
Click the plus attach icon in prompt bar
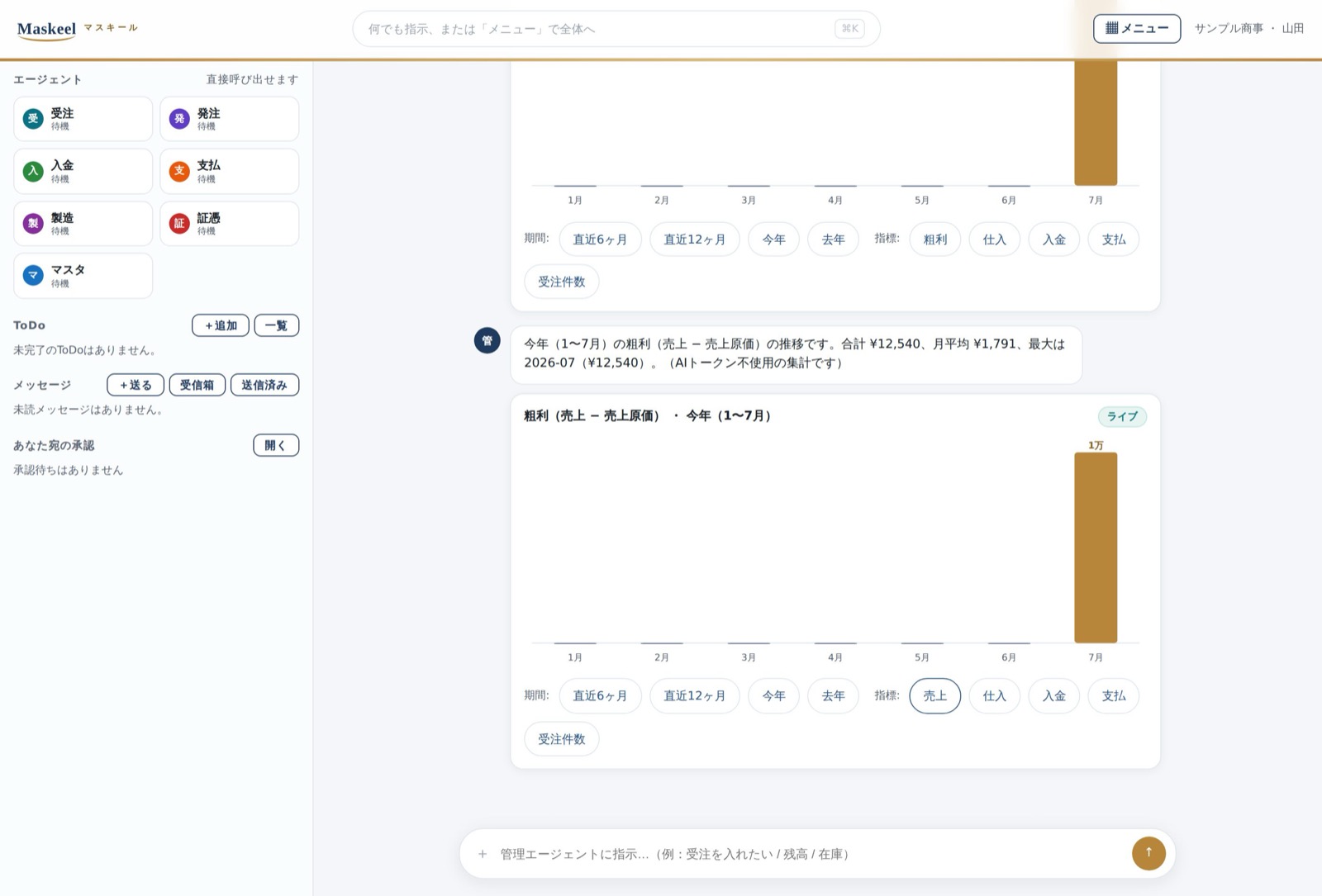pos(483,854)
